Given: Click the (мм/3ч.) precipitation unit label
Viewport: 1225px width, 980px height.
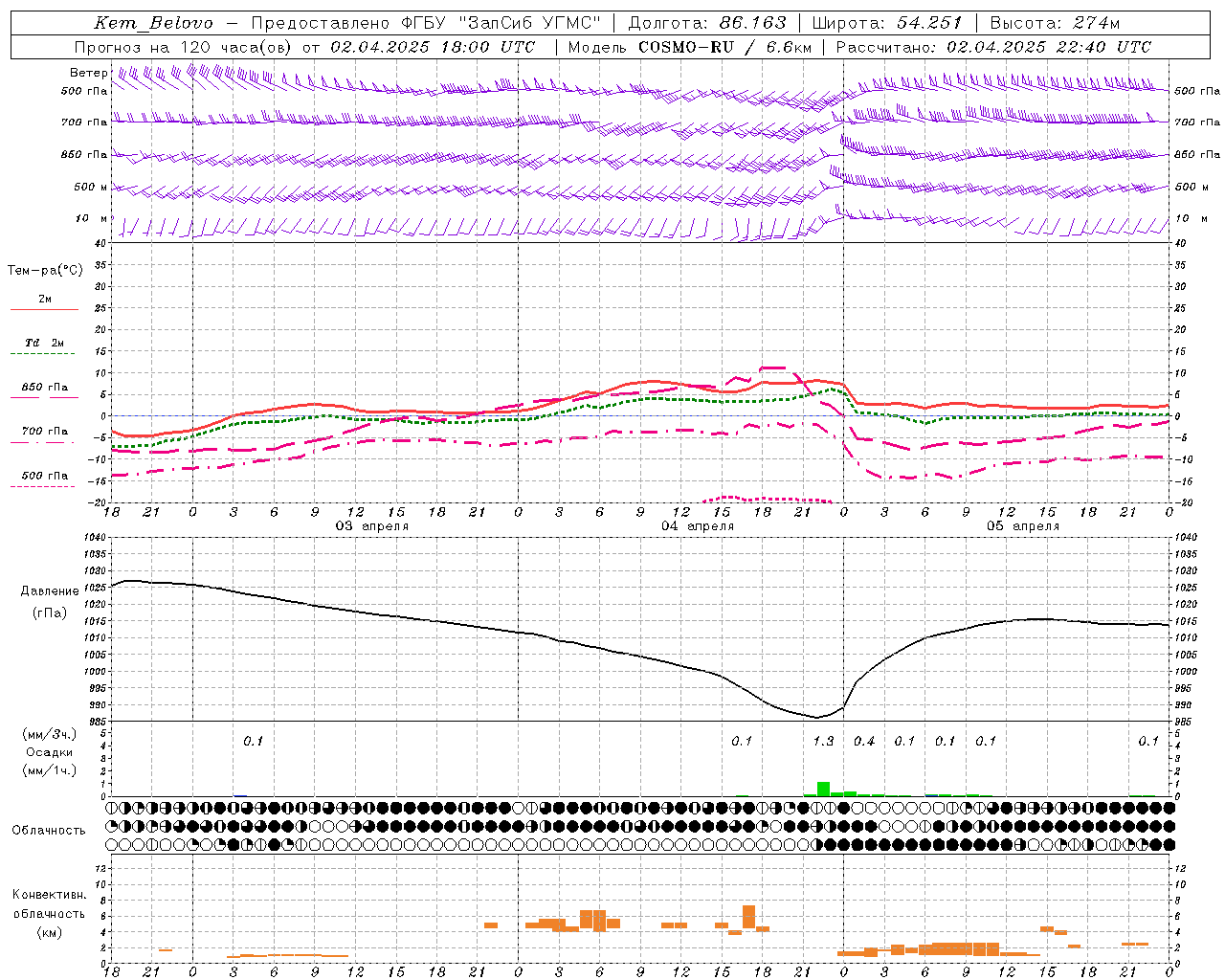Looking at the screenshot, I should 50,734.
